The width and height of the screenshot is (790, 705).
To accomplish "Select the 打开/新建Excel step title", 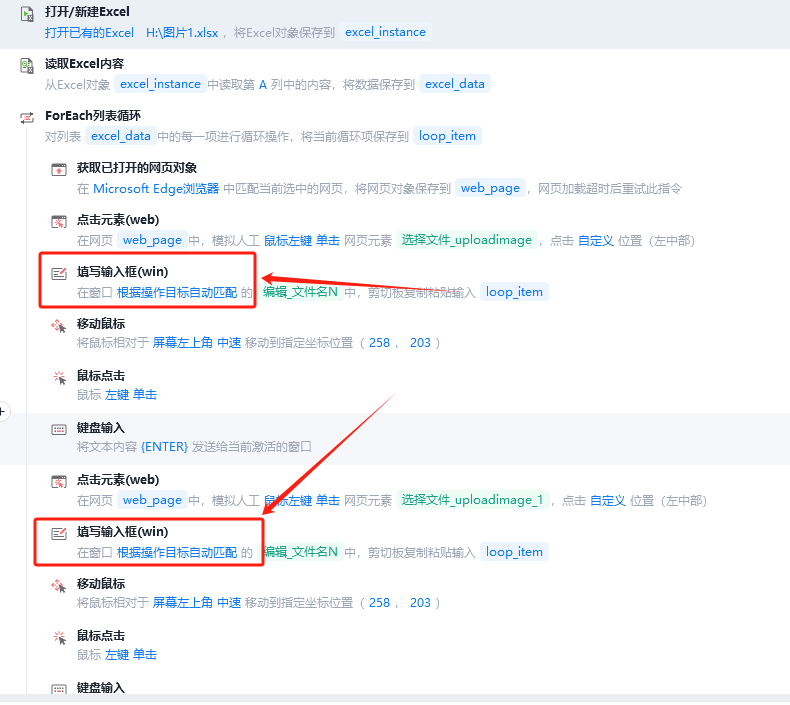I will 87,12.
